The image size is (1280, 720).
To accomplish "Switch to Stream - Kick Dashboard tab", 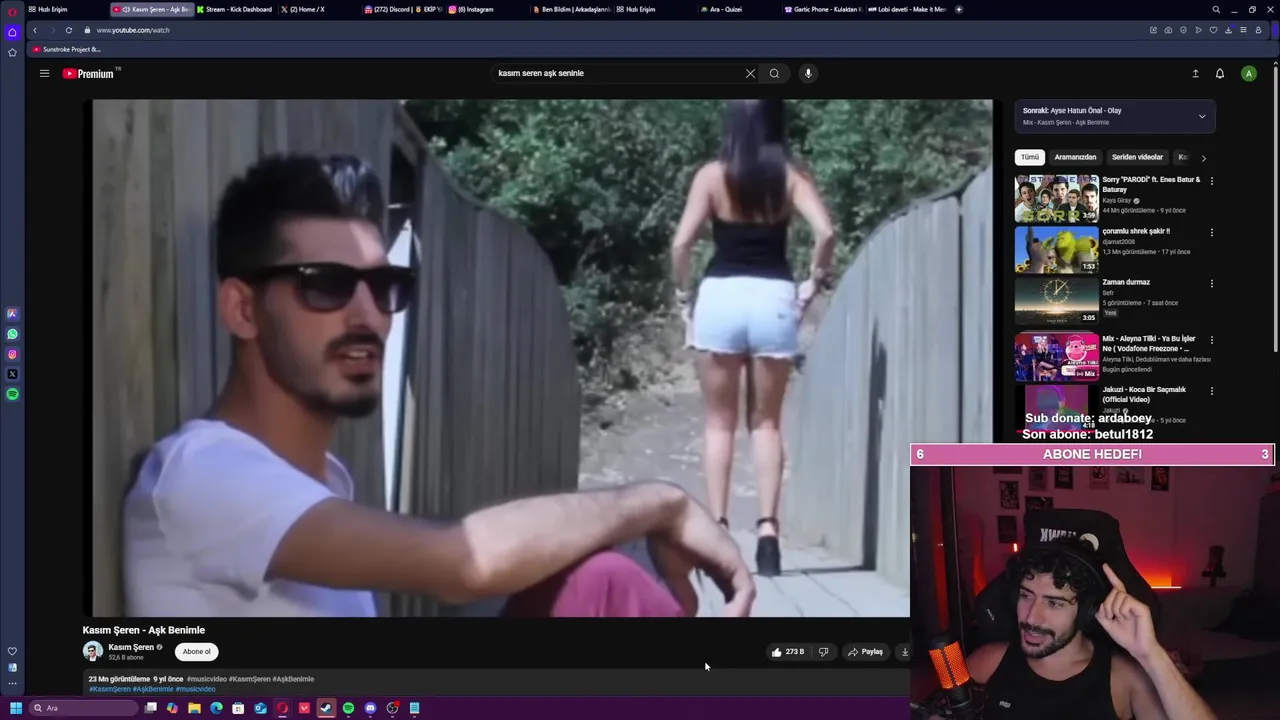I will [233, 9].
